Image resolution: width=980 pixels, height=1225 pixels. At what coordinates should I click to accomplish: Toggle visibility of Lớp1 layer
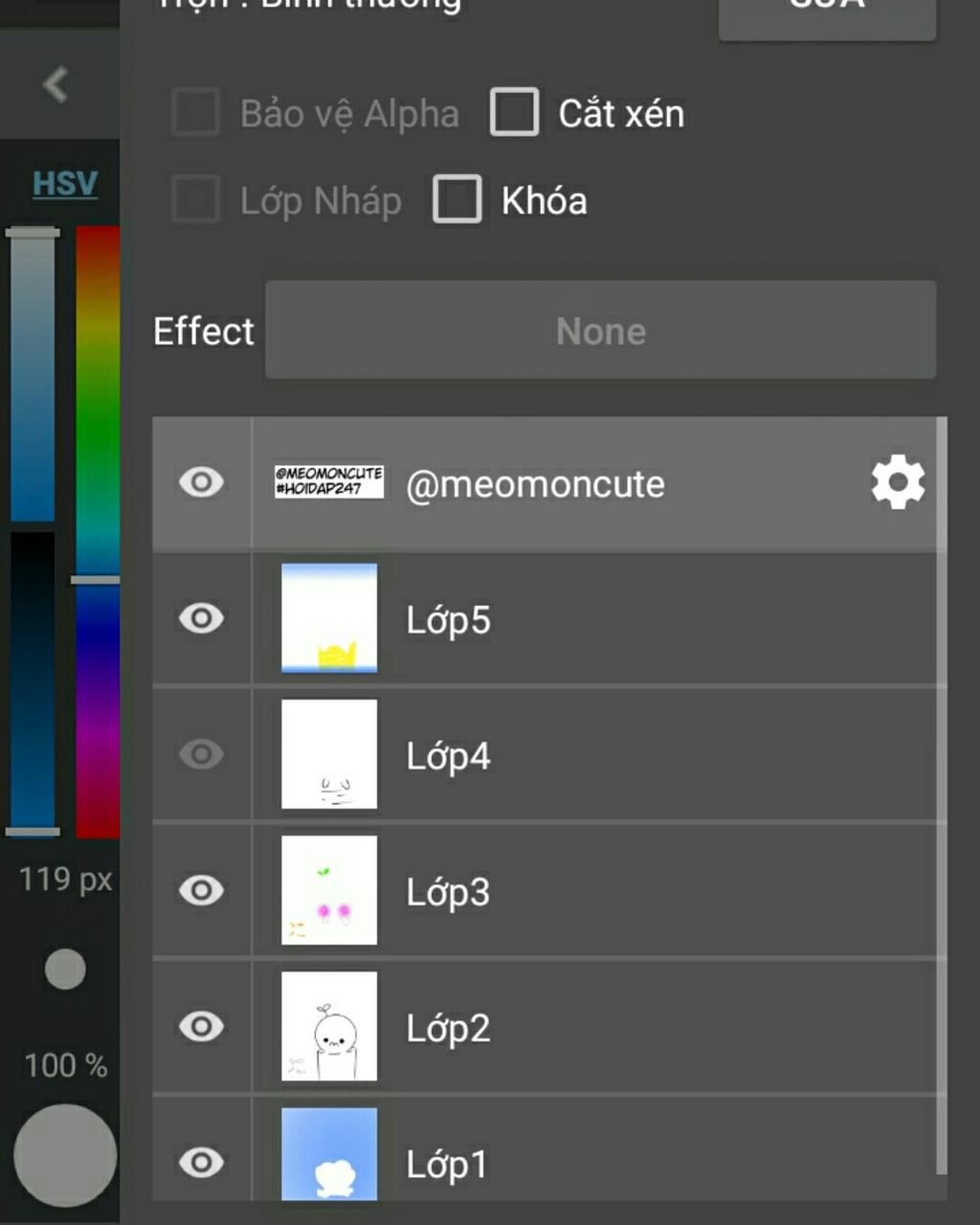(x=201, y=1163)
